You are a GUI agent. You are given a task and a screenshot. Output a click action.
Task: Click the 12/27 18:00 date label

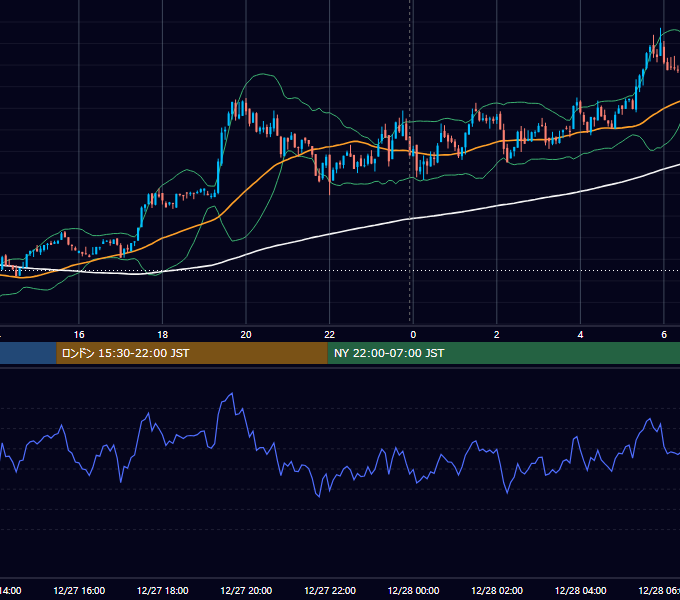[x=163, y=591]
